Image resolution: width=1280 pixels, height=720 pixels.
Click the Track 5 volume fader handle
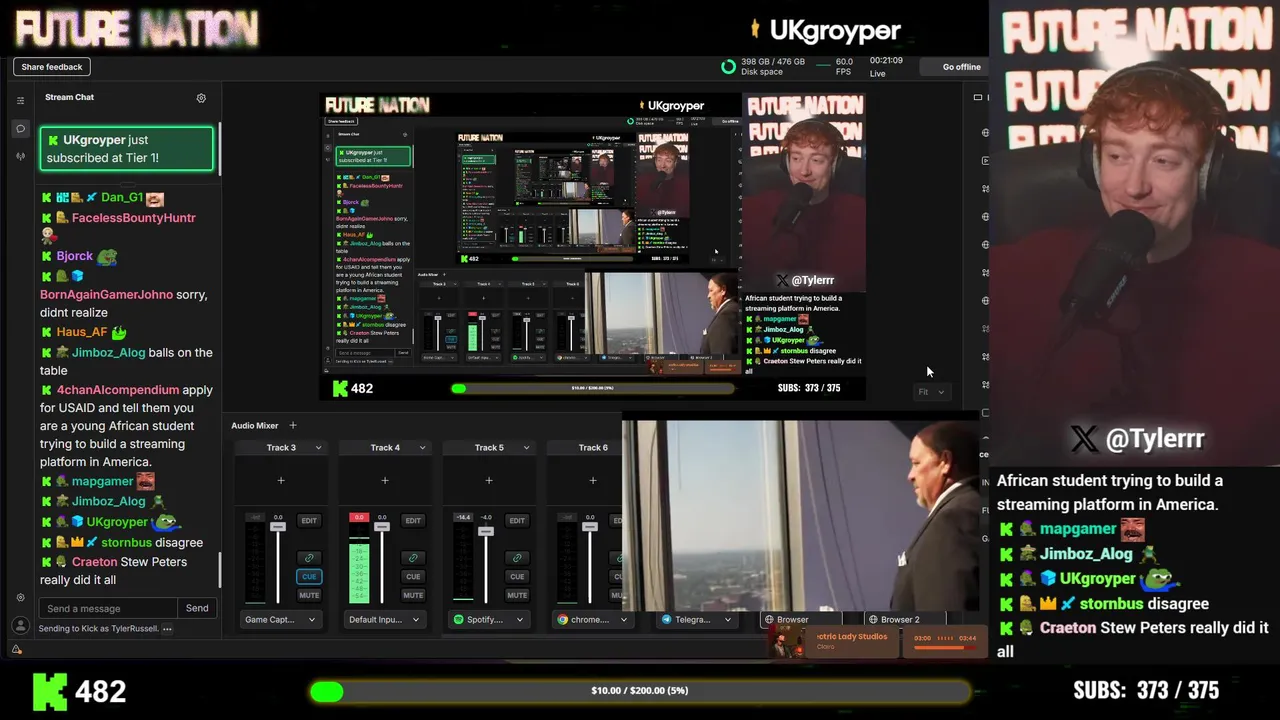coord(486,531)
